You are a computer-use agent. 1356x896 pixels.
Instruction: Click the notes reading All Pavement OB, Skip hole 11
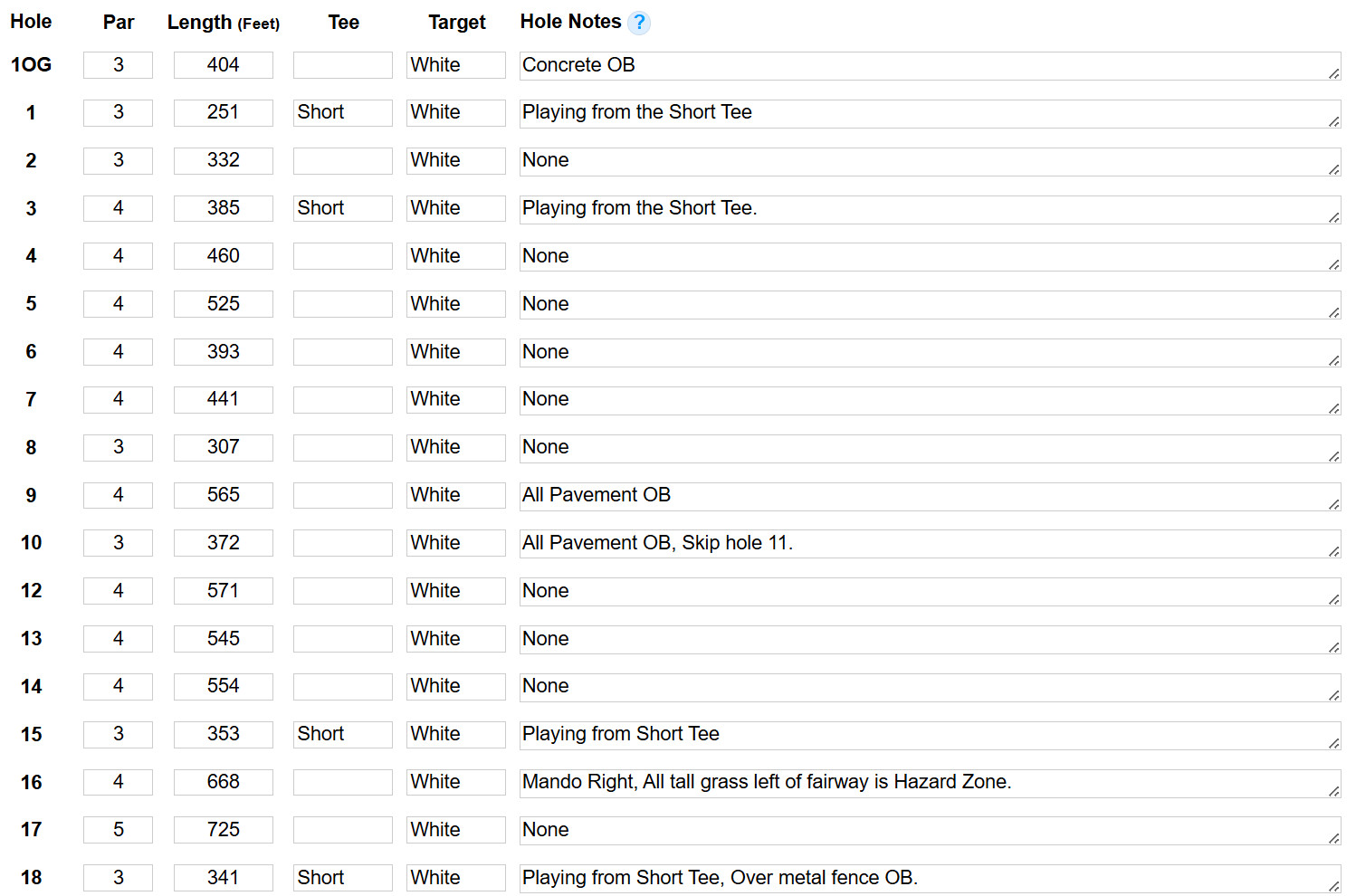click(x=923, y=543)
